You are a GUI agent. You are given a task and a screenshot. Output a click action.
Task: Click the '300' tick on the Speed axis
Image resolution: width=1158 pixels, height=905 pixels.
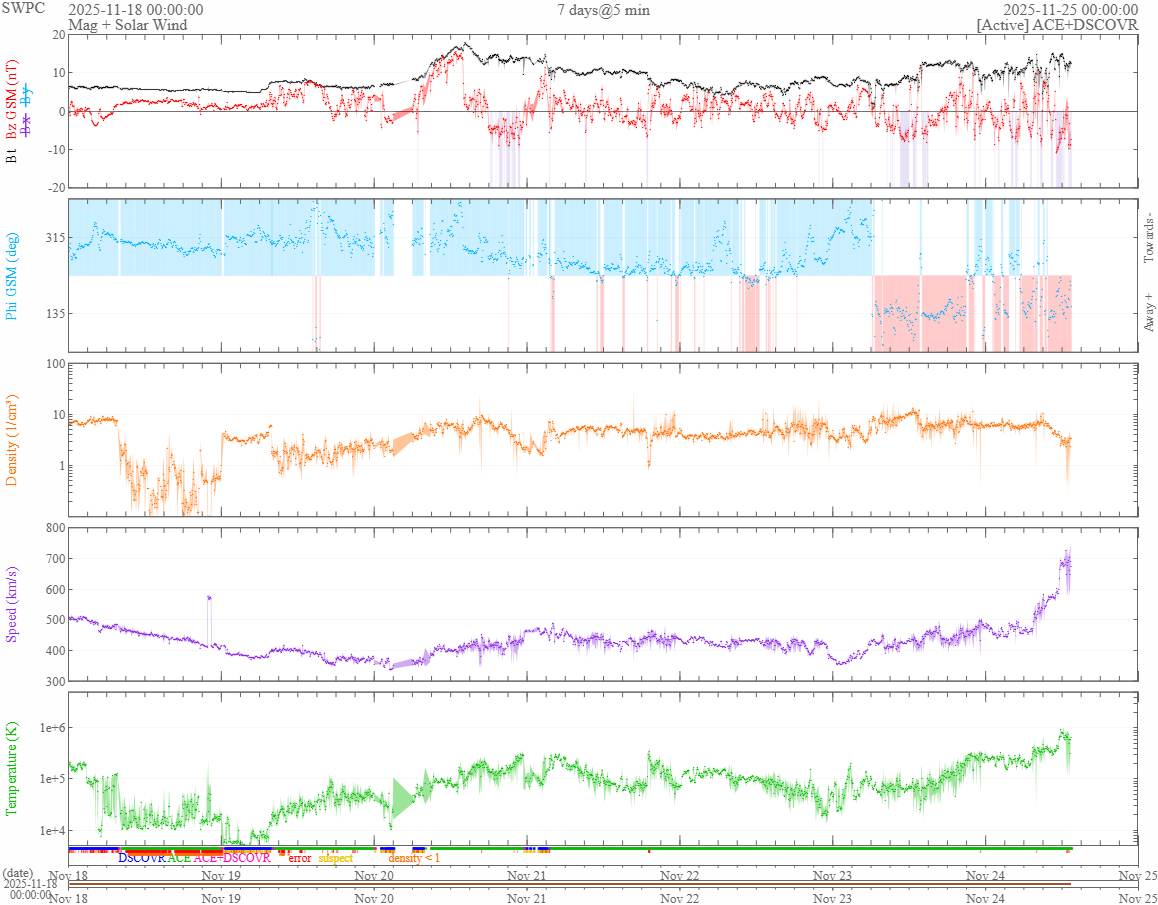click(x=55, y=681)
